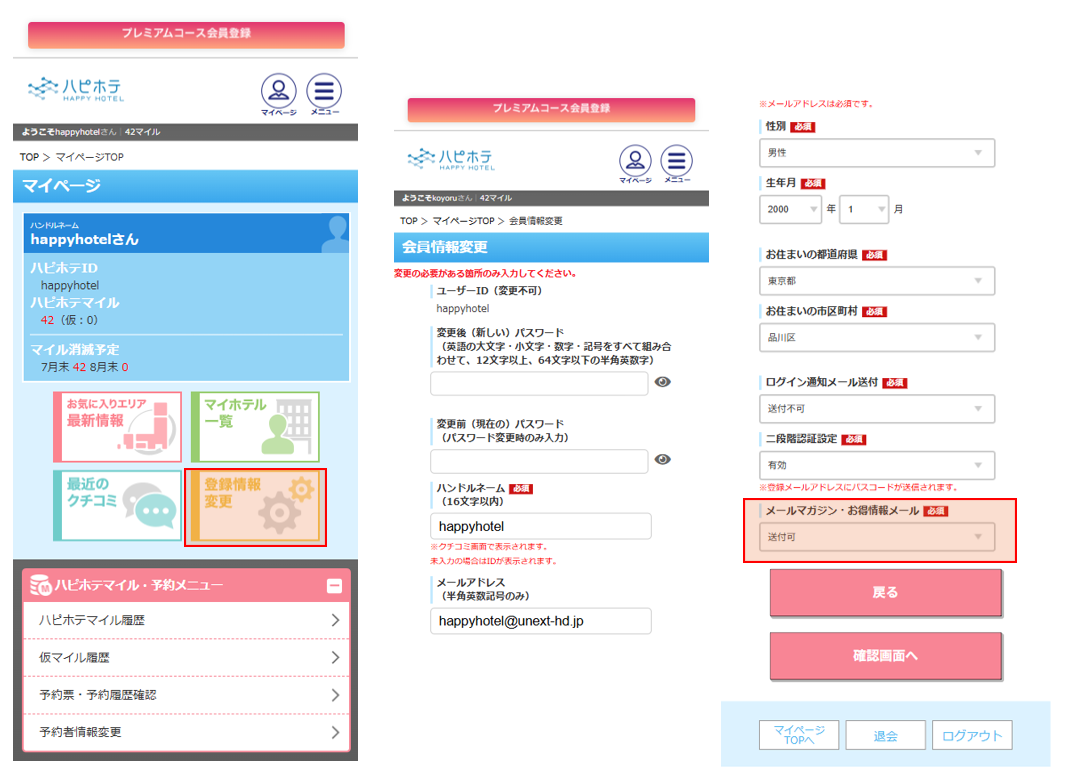Click the マイページTOP breadcrumb on the 会員情報変更 screen
1067x775 pixels.
tap(463, 221)
